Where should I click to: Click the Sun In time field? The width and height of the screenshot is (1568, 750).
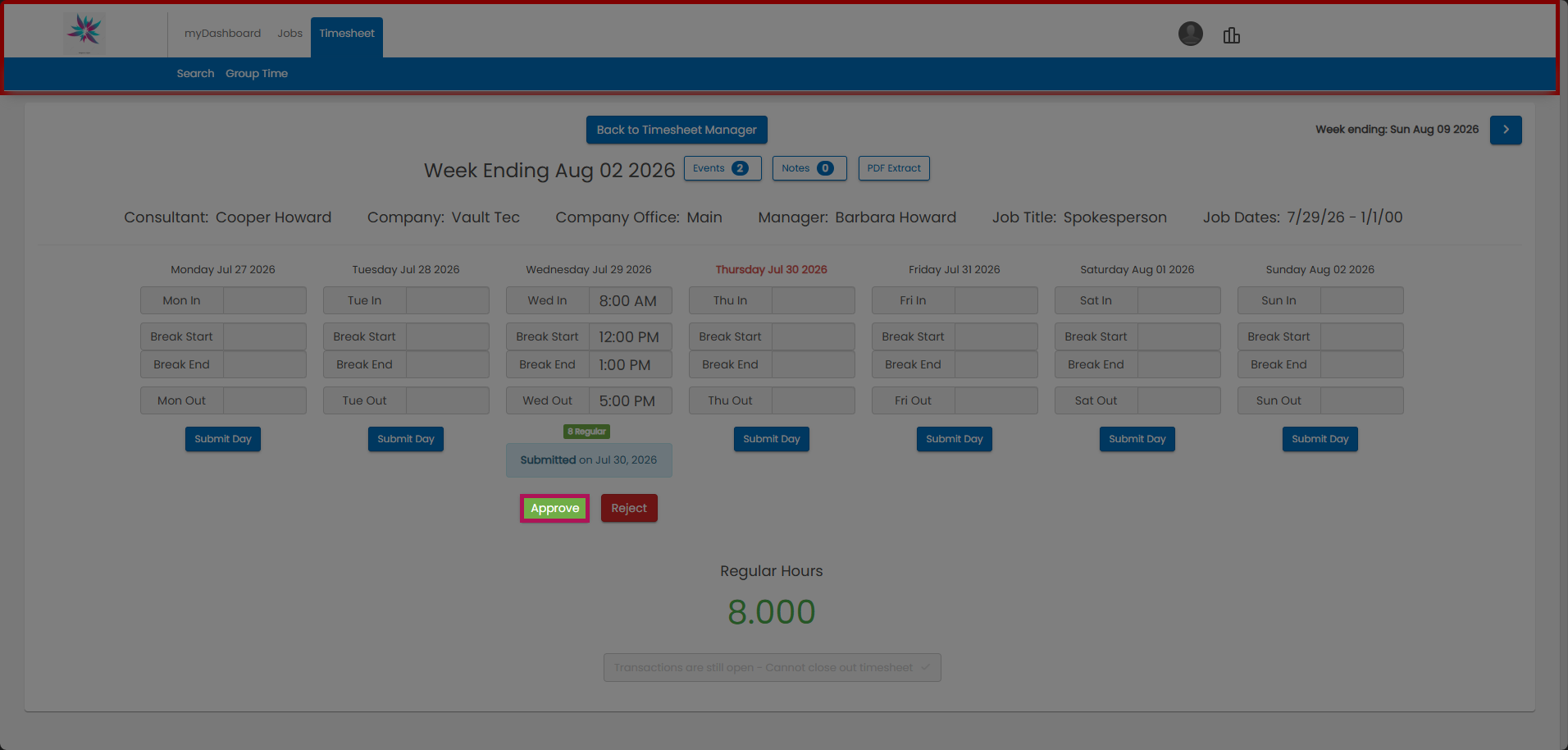point(1361,300)
